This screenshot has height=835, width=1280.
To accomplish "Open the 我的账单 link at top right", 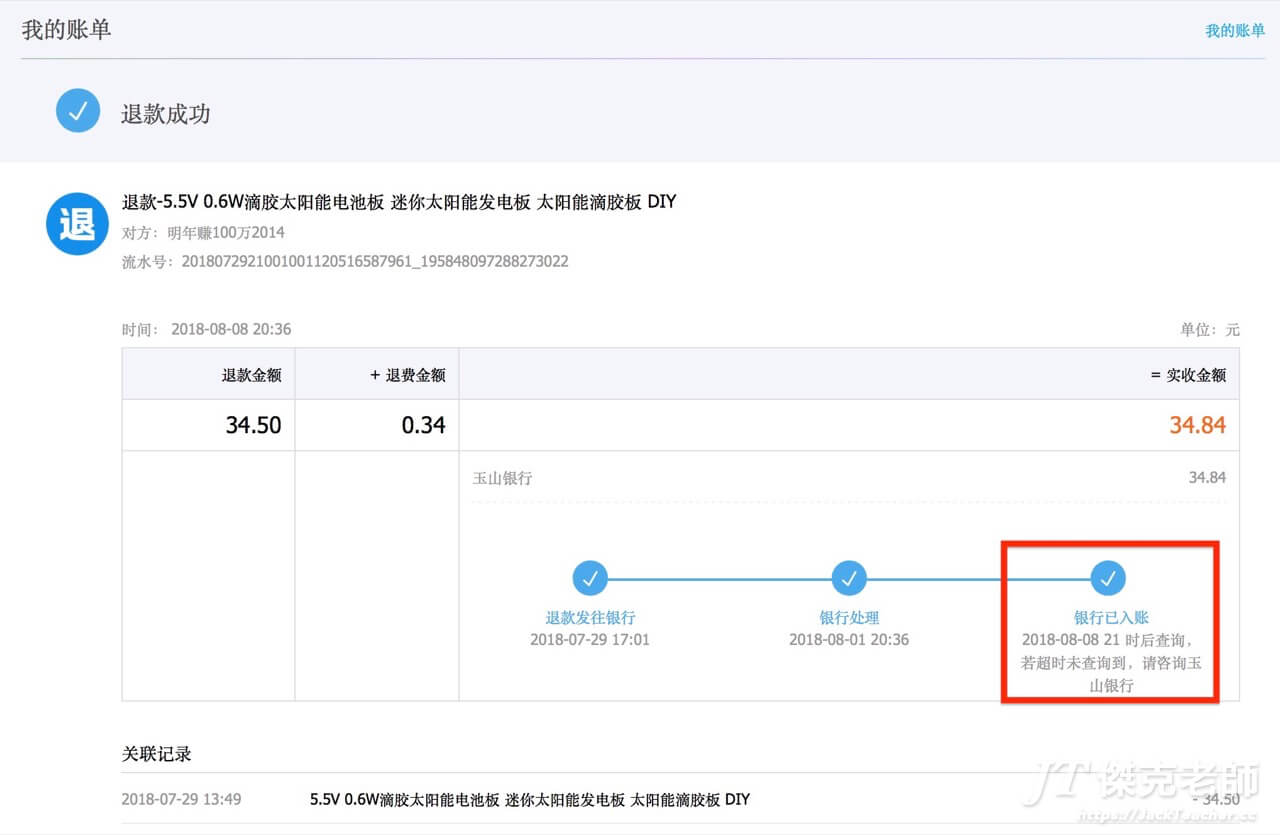I will pyautogui.click(x=1235, y=31).
